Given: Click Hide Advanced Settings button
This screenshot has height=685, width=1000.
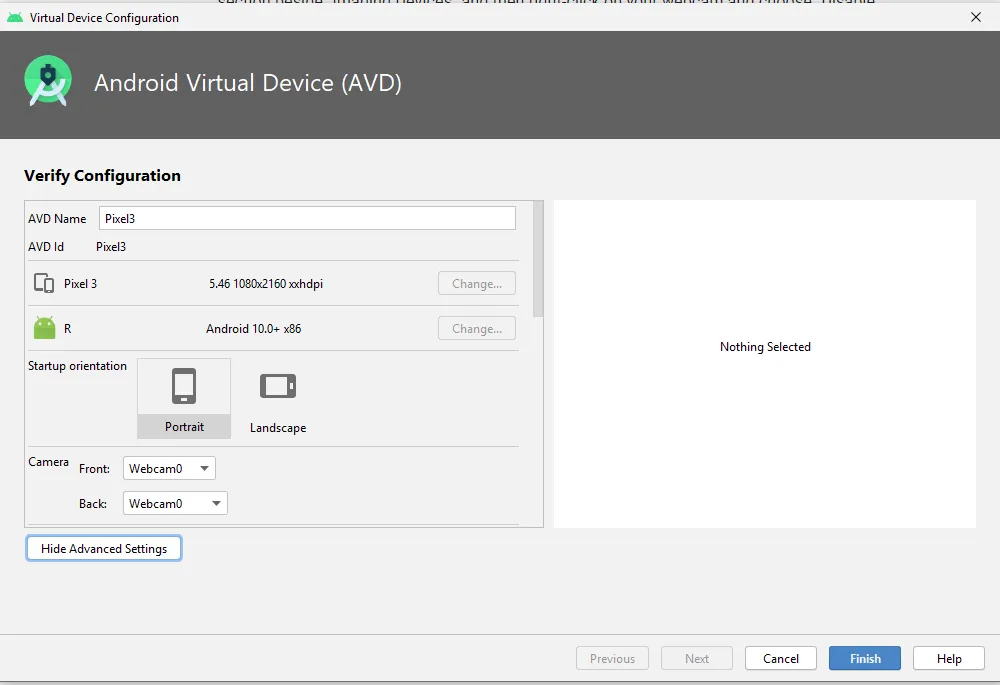Looking at the screenshot, I should (x=104, y=549).
